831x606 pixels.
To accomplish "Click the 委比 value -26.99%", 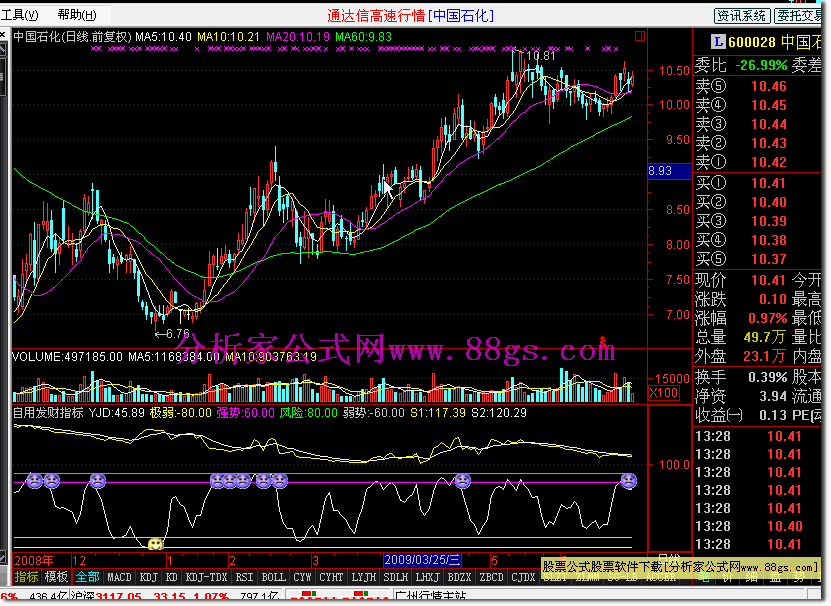I will click(762, 65).
